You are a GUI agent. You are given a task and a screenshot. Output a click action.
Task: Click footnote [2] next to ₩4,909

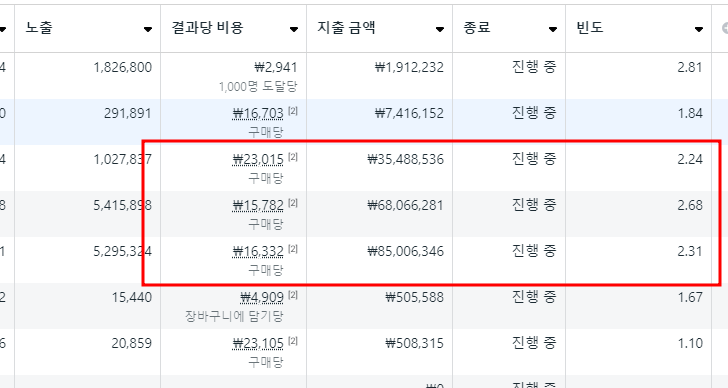tap(292, 294)
